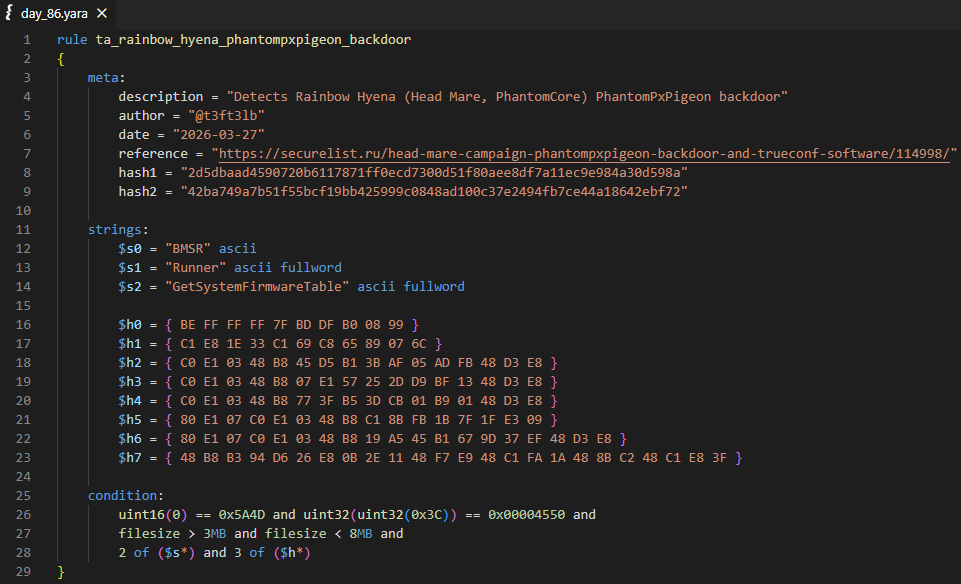The height and width of the screenshot is (584, 961).
Task: Click the 0x00004550 value in condition
Action: [x=526, y=515]
